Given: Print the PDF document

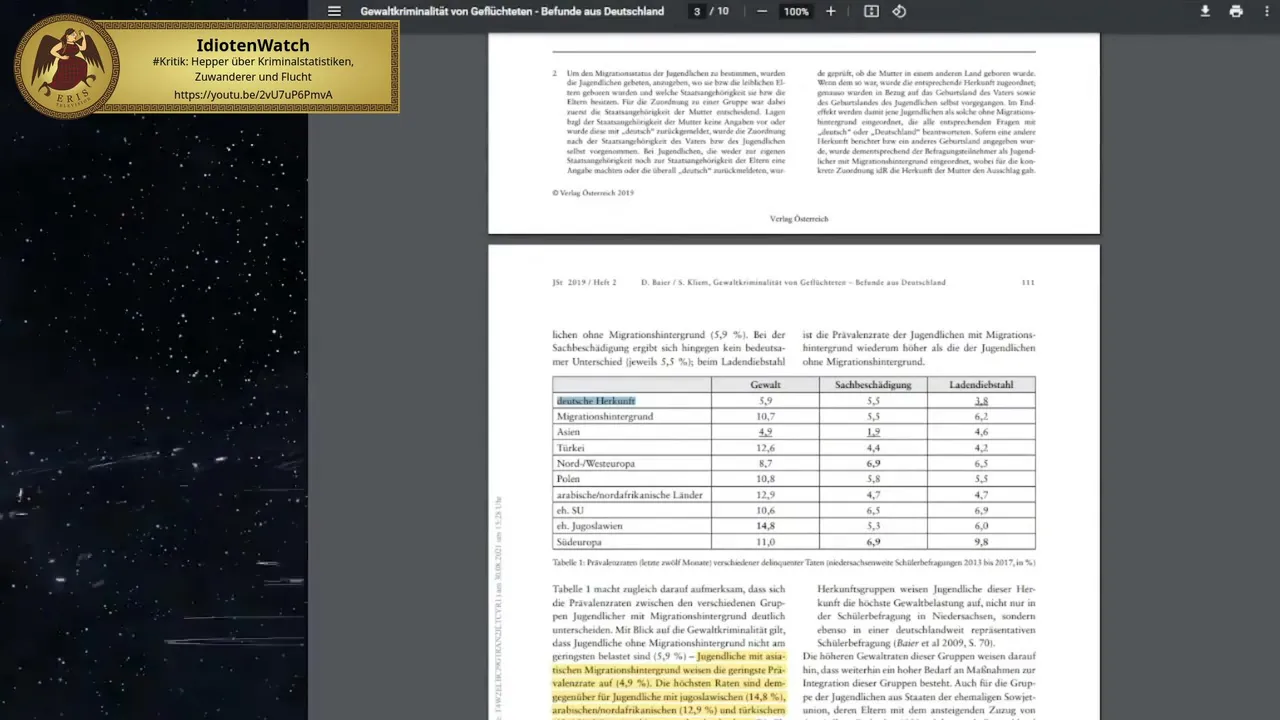Looking at the screenshot, I should pos(1236,12).
